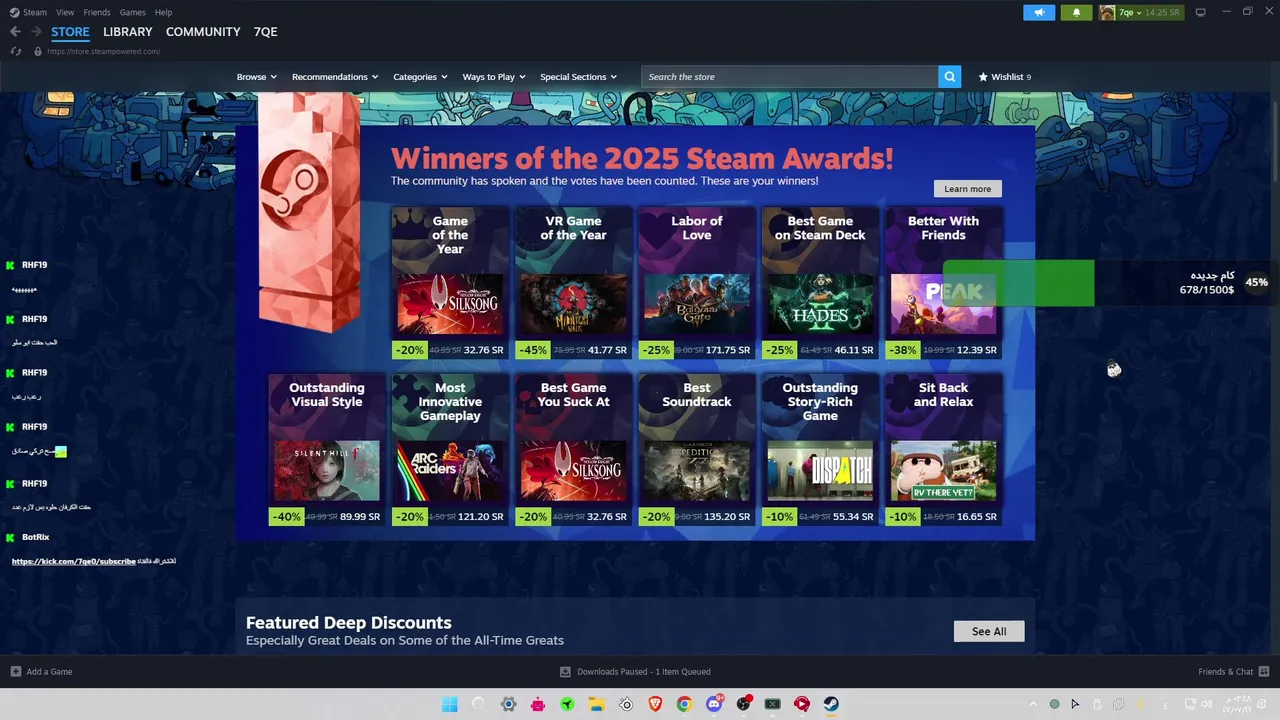Viewport: 1280px width, 720px height.
Task: Click the system tray volume icon
Action: [x=1205, y=704]
